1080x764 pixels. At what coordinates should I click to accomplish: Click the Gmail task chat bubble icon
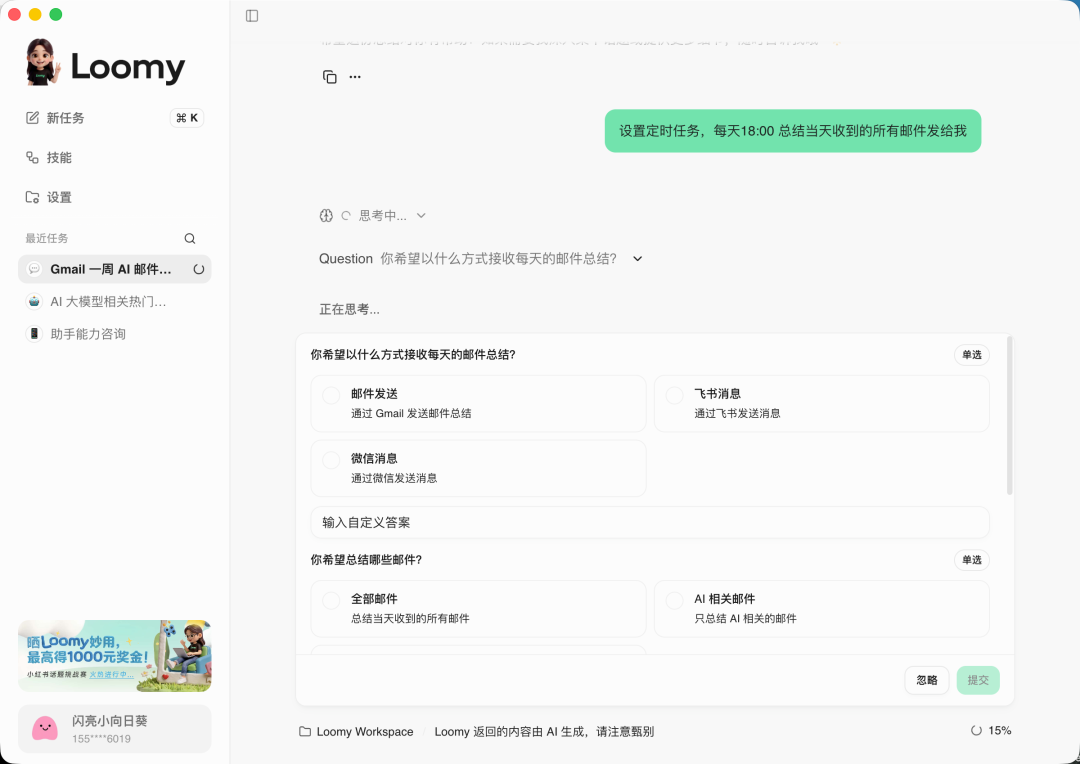pyautogui.click(x=34, y=269)
